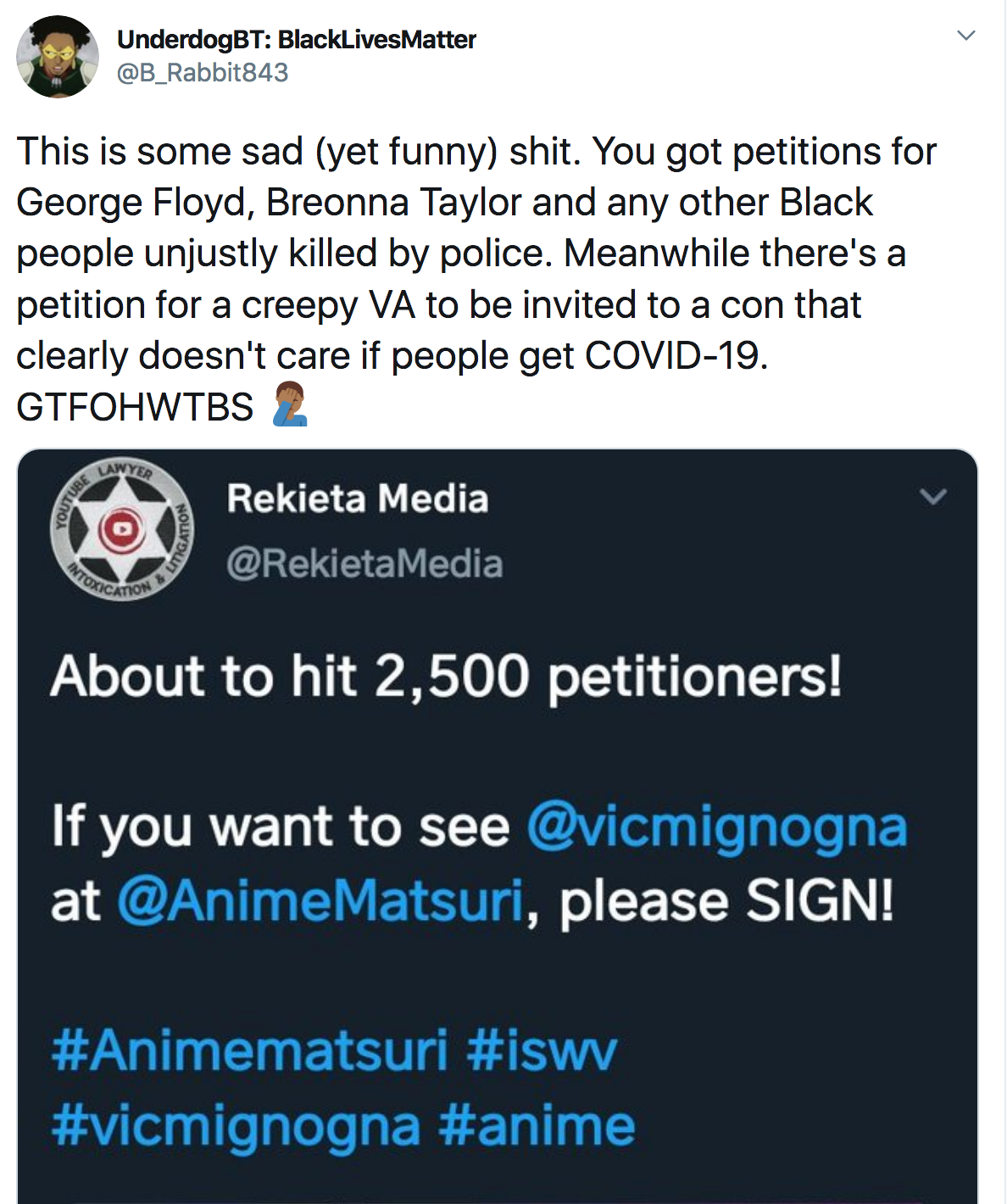Open the embedded Rekieta tweet options chevron

(933, 497)
